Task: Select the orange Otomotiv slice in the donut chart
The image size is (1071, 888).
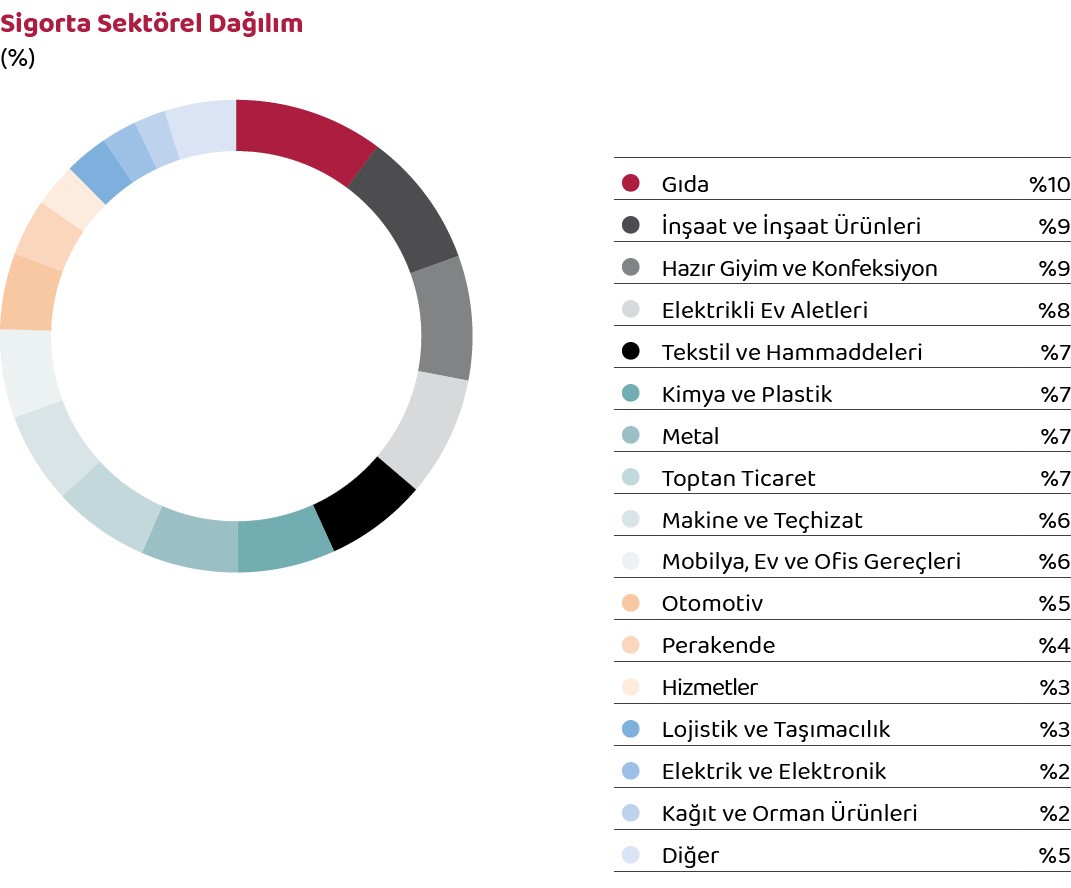Action: tap(27, 293)
